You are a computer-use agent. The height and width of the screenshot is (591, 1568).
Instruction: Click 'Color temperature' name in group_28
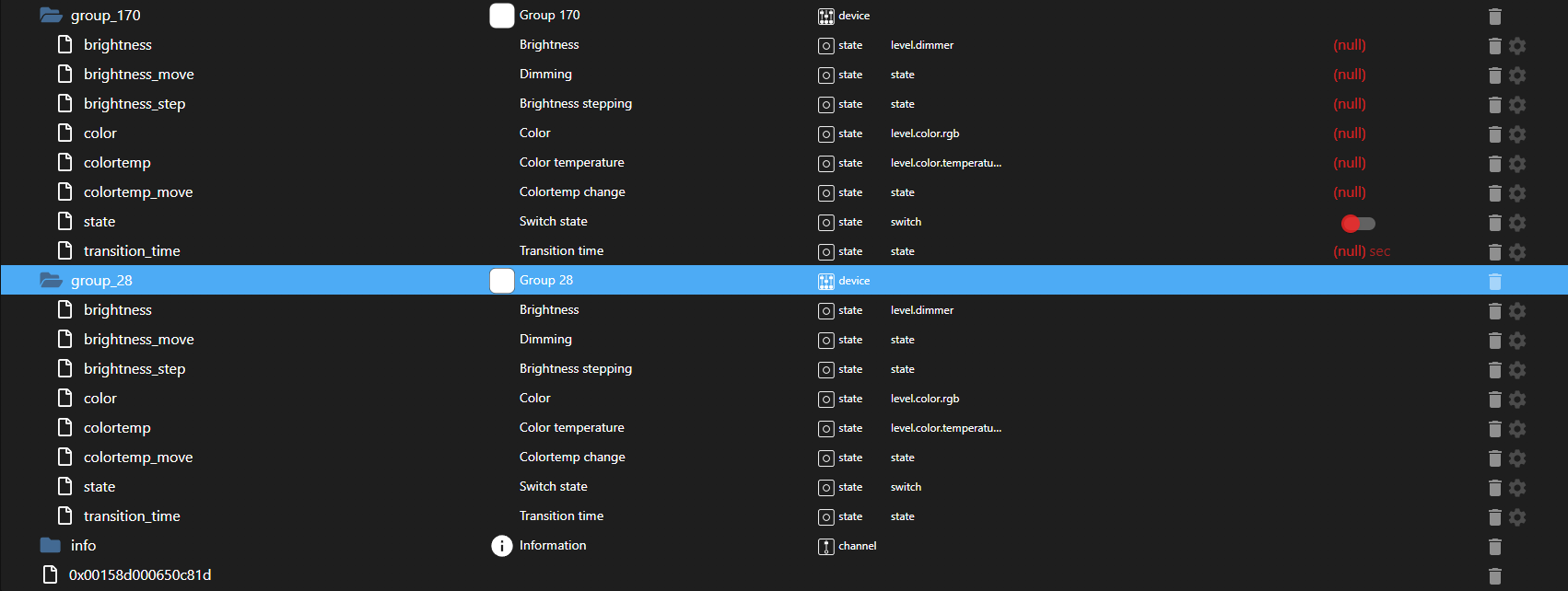(x=571, y=428)
